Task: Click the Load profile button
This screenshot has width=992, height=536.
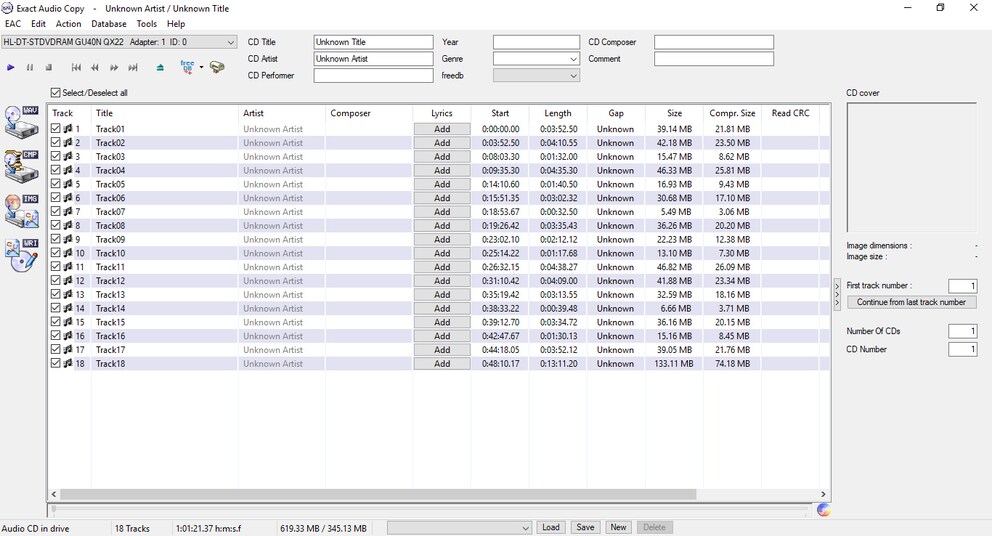Action: (x=551, y=527)
